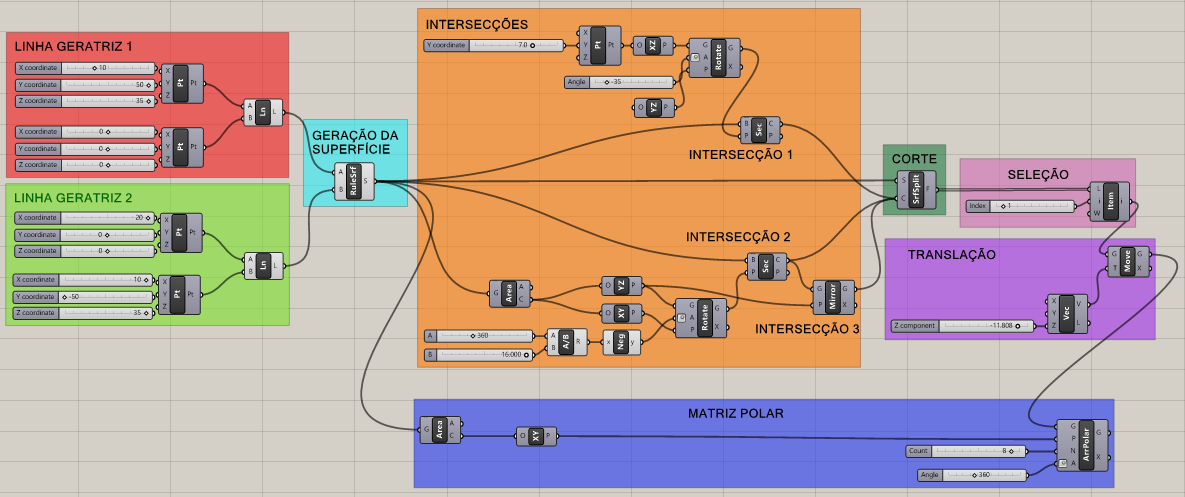Select the Item component in SELEÇÃO group
This screenshot has width=1185, height=497.
click(1112, 200)
